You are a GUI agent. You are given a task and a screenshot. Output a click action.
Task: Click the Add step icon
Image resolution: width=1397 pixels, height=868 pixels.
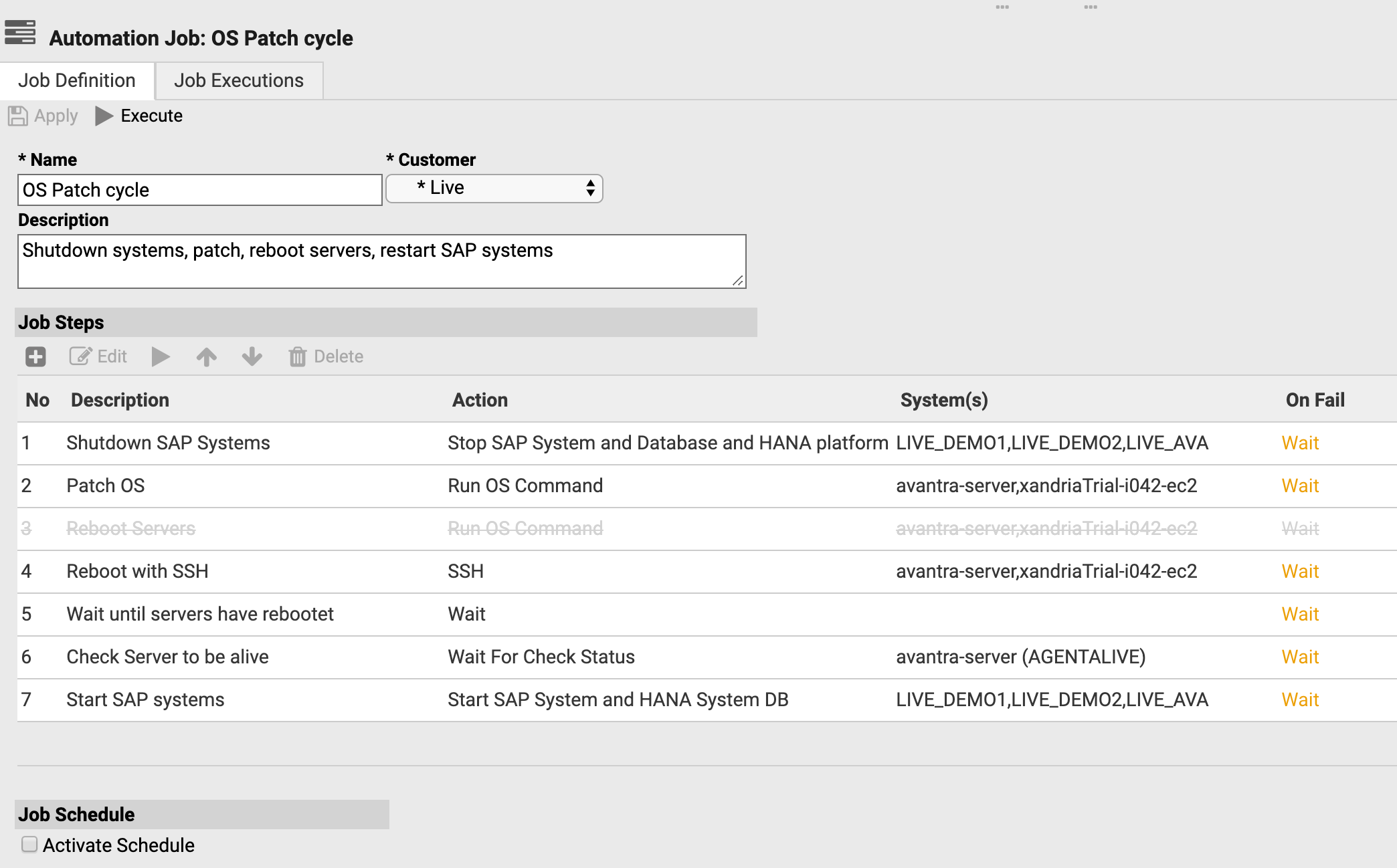click(36, 356)
